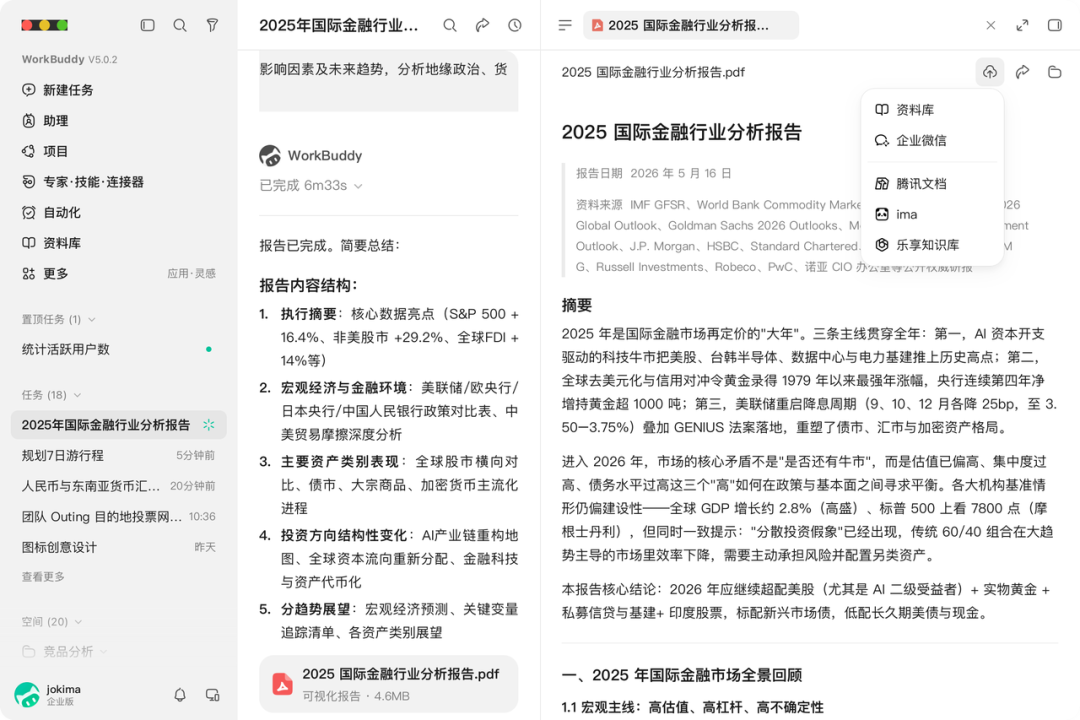Click the 1.1 宏观主线 subheading

point(692,707)
